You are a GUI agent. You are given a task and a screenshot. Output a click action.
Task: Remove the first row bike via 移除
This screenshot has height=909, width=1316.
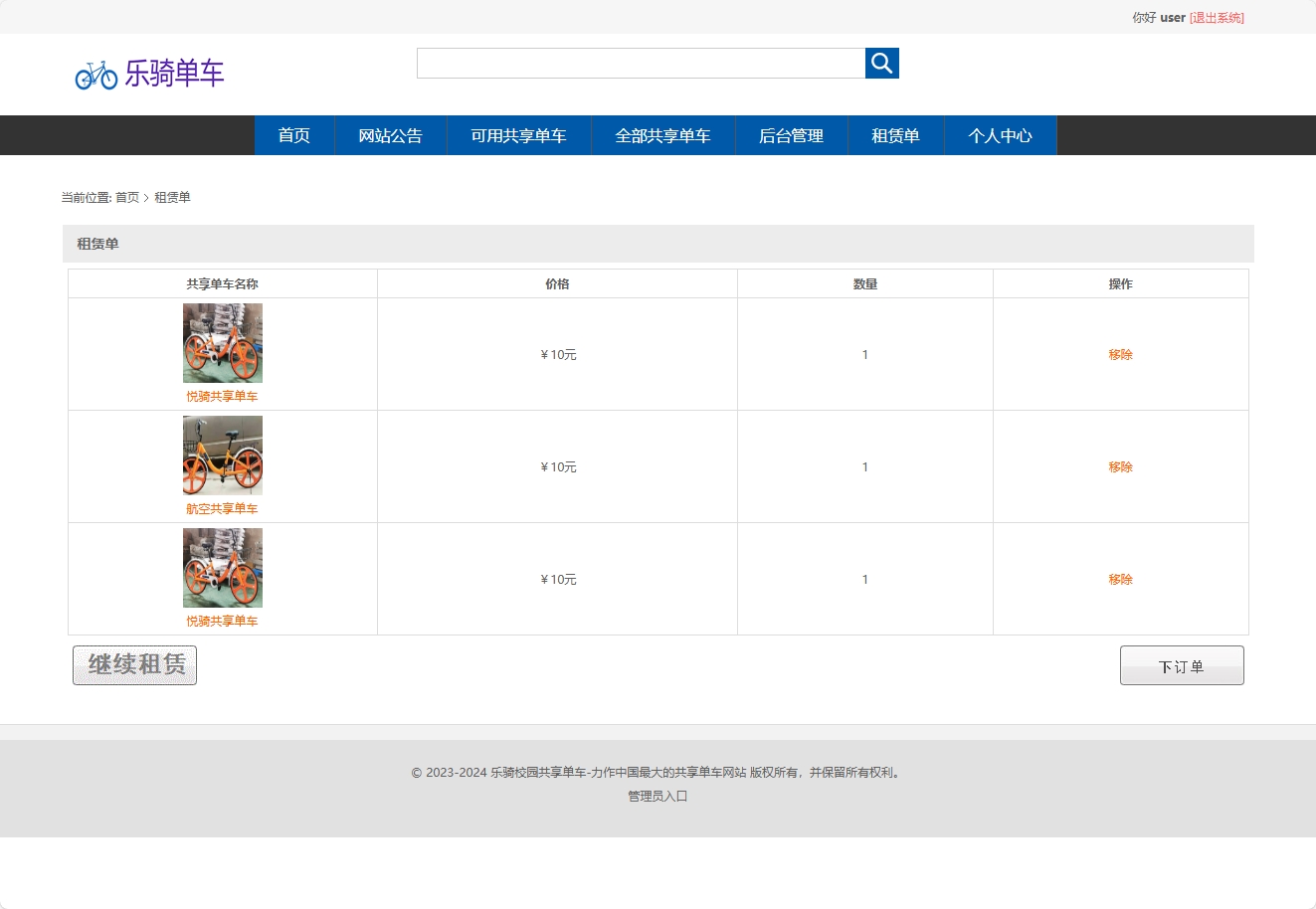(x=1120, y=355)
